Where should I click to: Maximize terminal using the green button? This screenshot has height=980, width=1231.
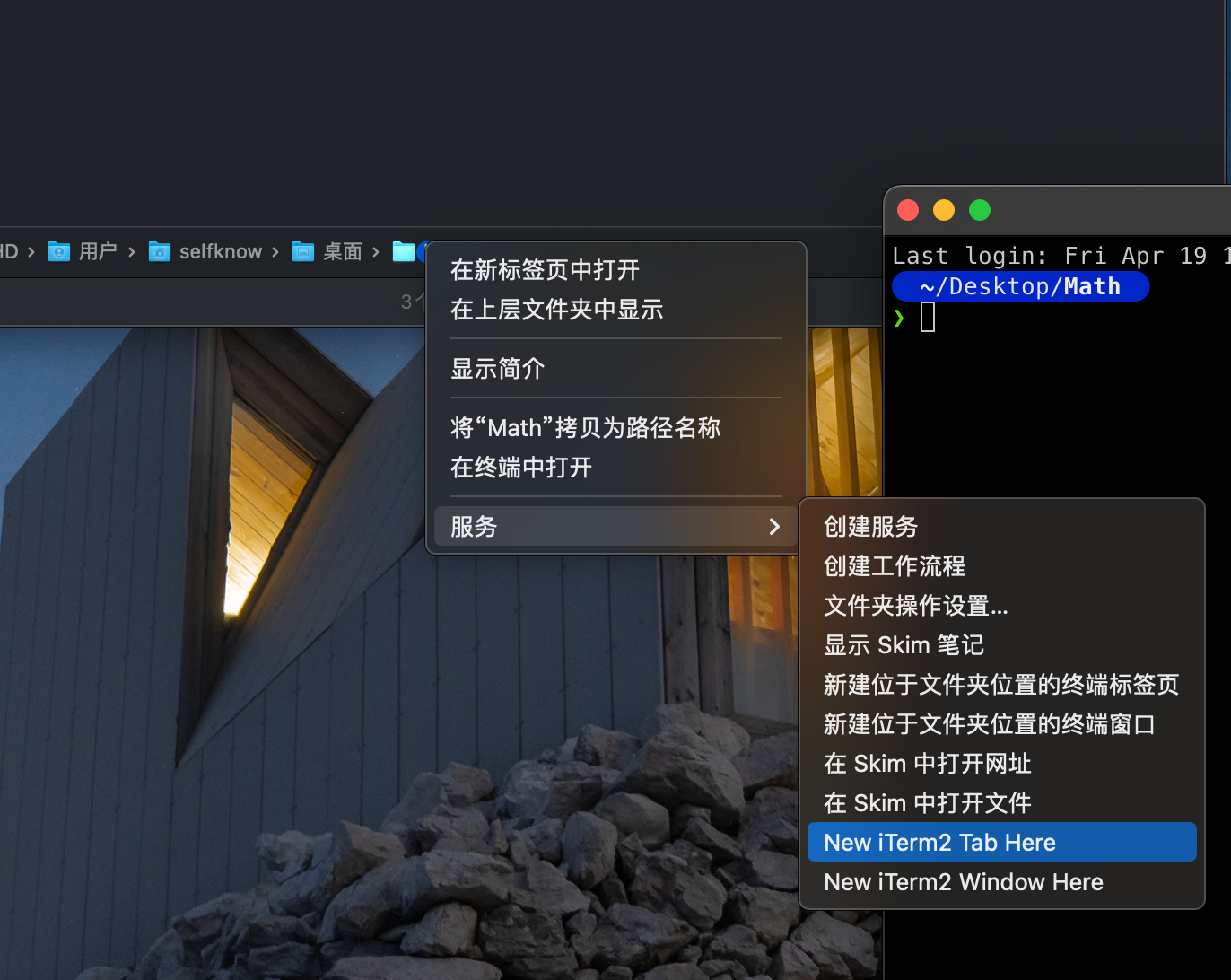click(x=980, y=210)
